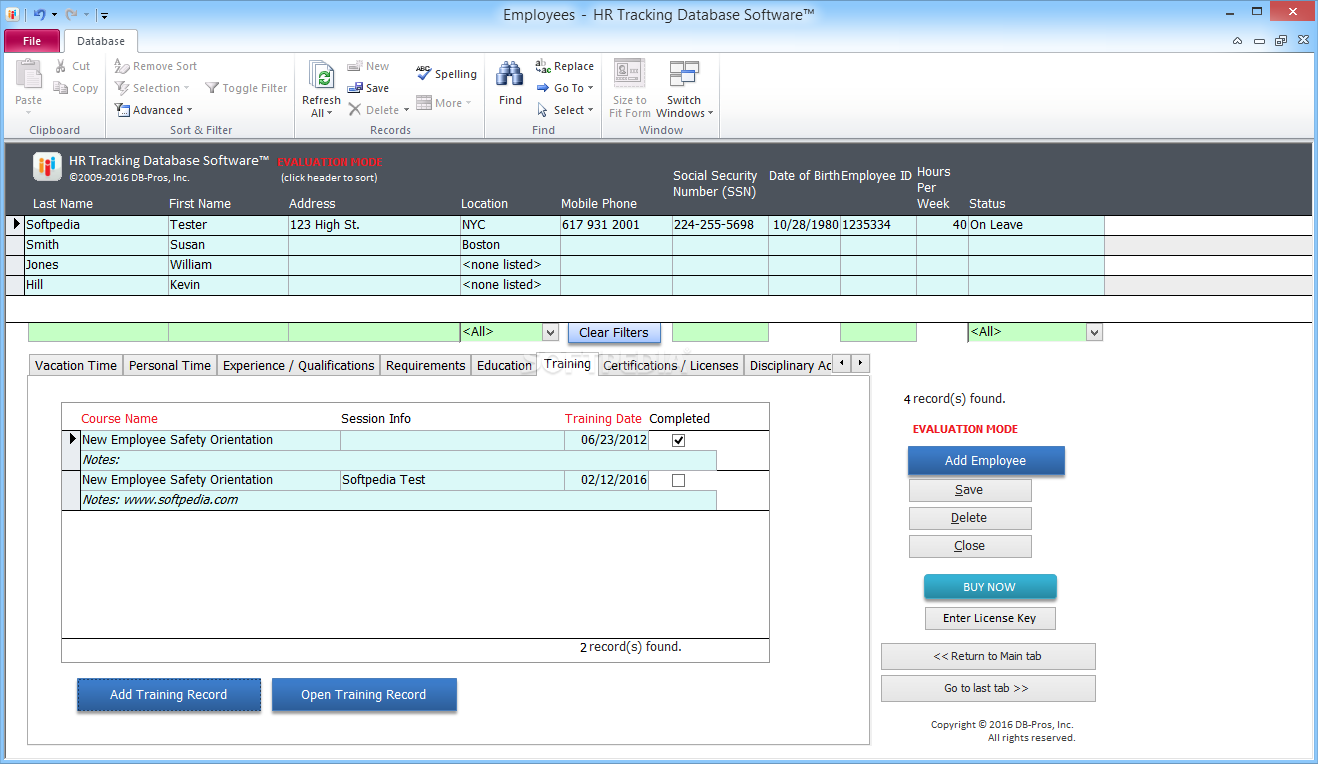This screenshot has width=1318, height=764.
Task: Click the New record icon
Action: (x=354, y=66)
